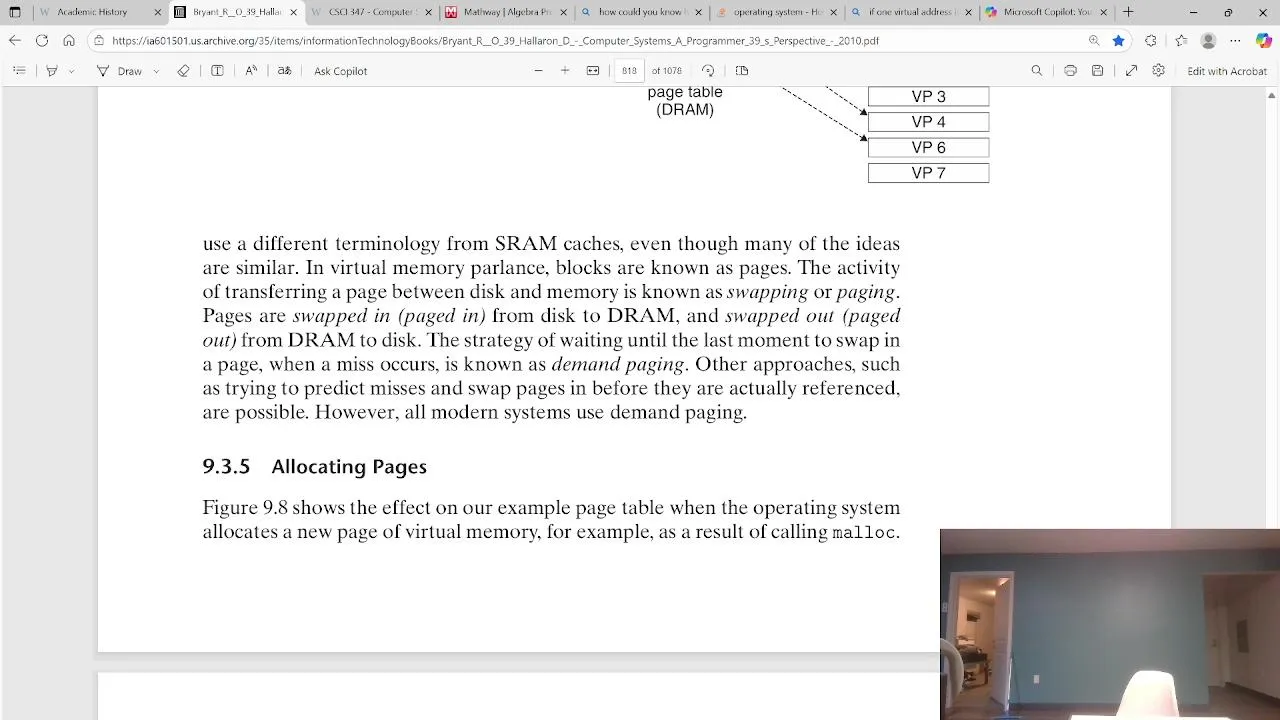Open a new browser tab

(1128, 12)
